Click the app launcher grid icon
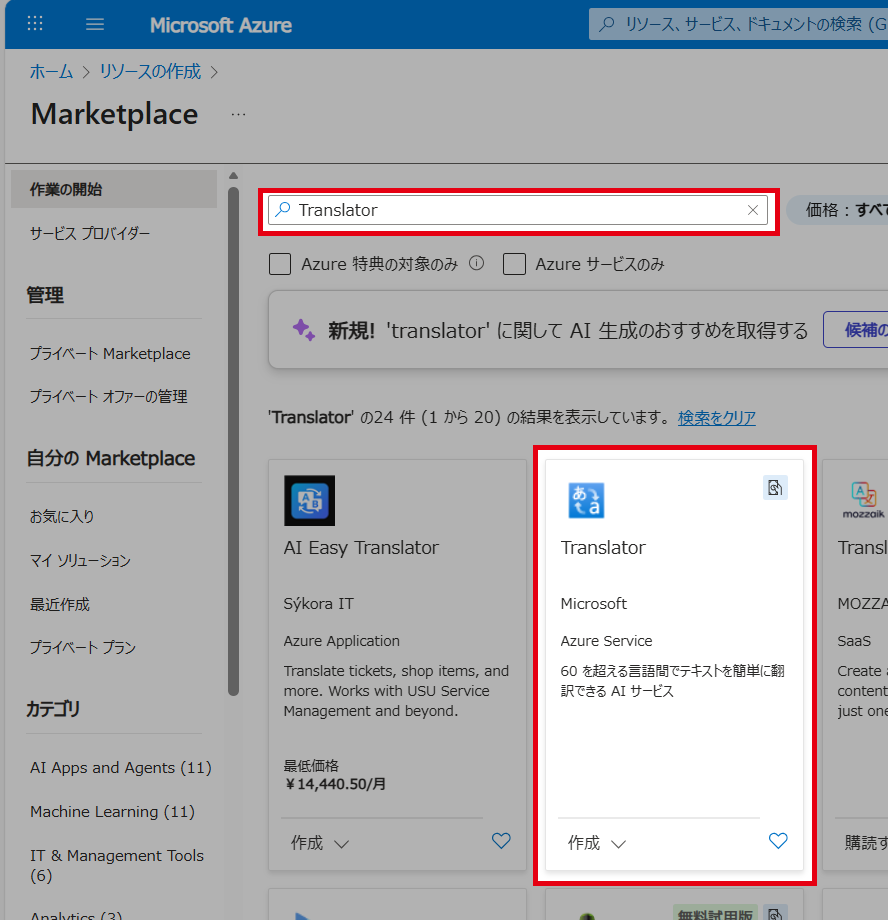This screenshot has width=888, height=920. coord(35,24)
